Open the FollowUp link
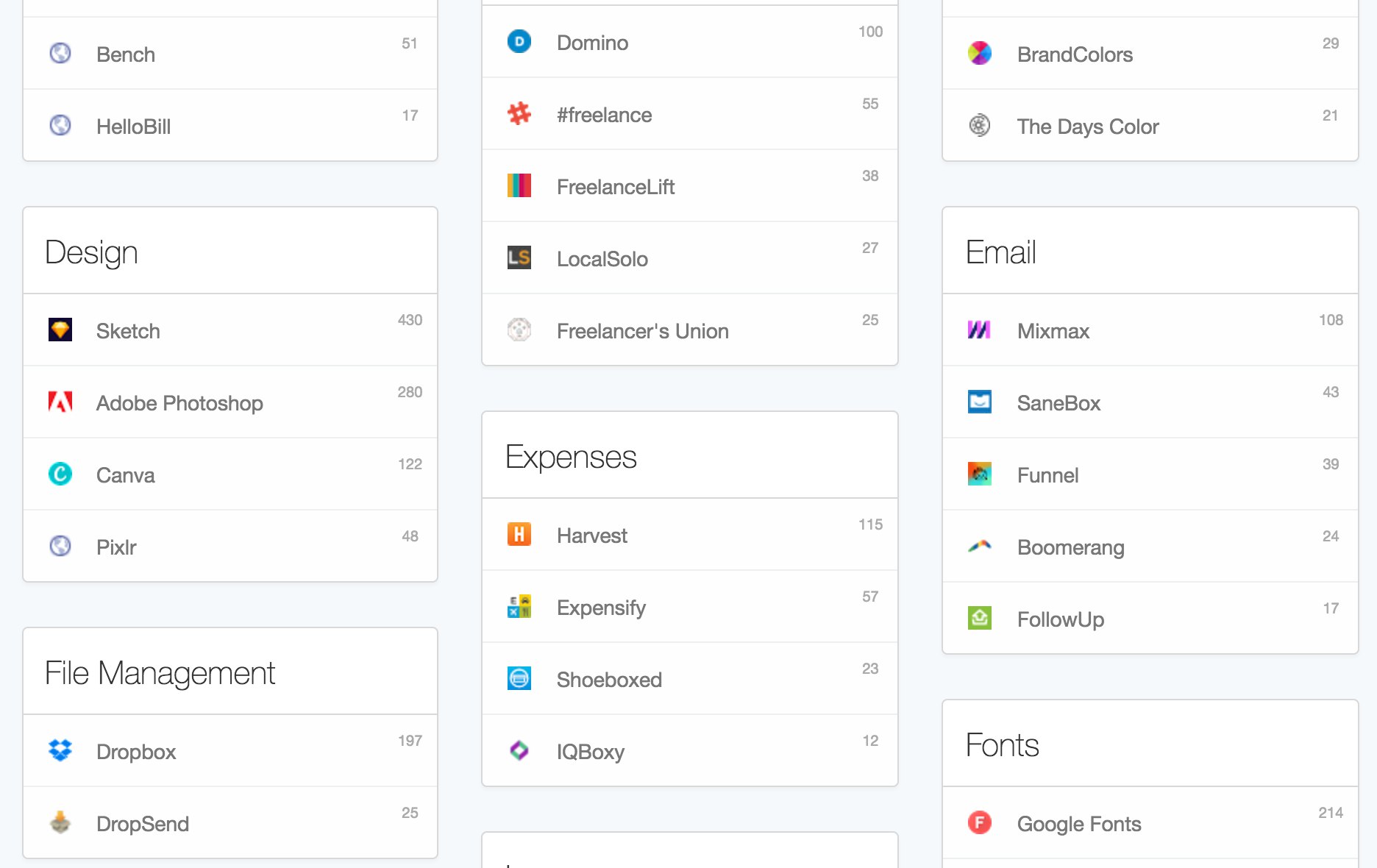This screenshot has height=868, width=1377. [1061, 619]
